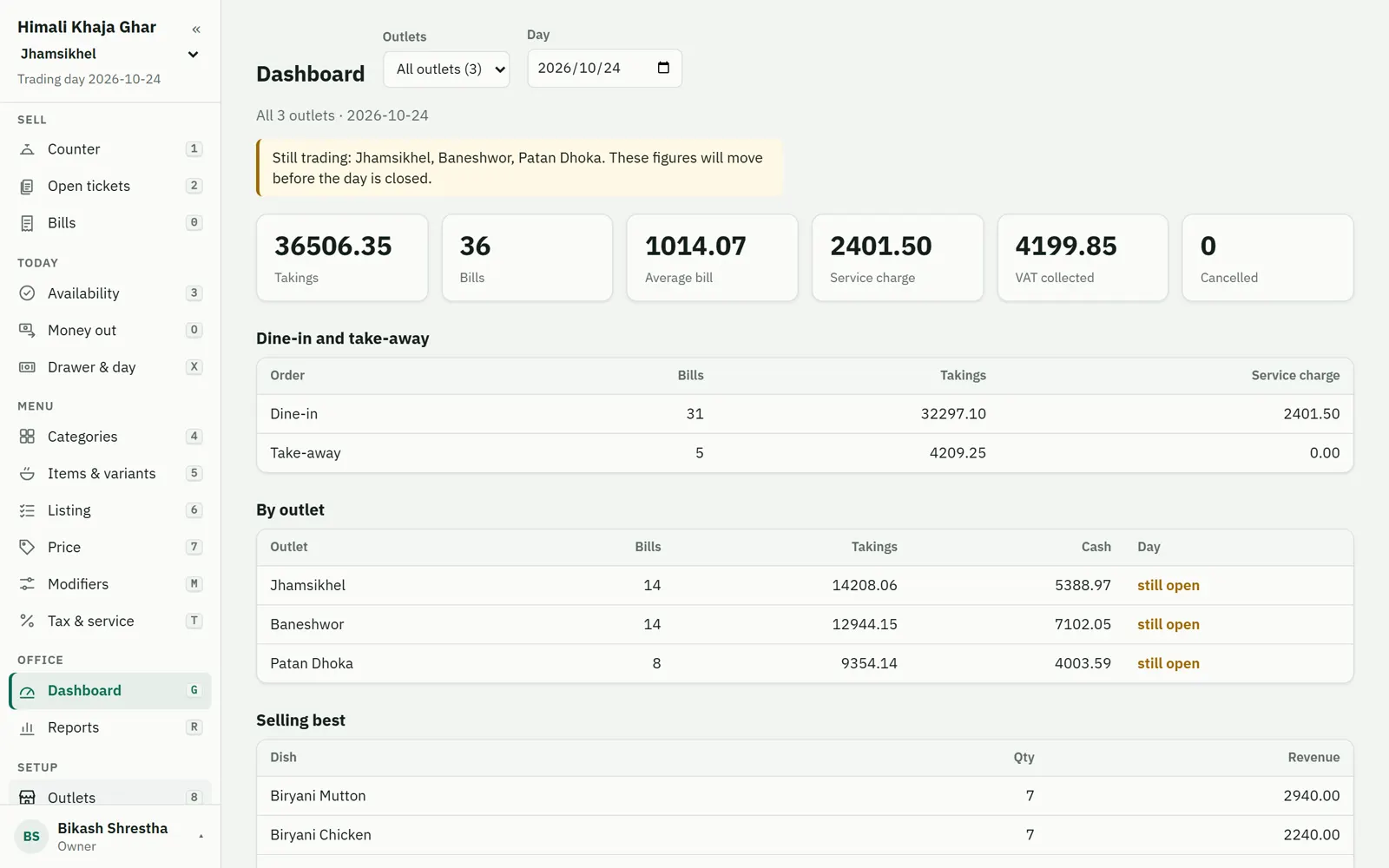Viewport: 1389px width, 868px height.
Task: Click the Listing icon
Action: click(27, 510)
